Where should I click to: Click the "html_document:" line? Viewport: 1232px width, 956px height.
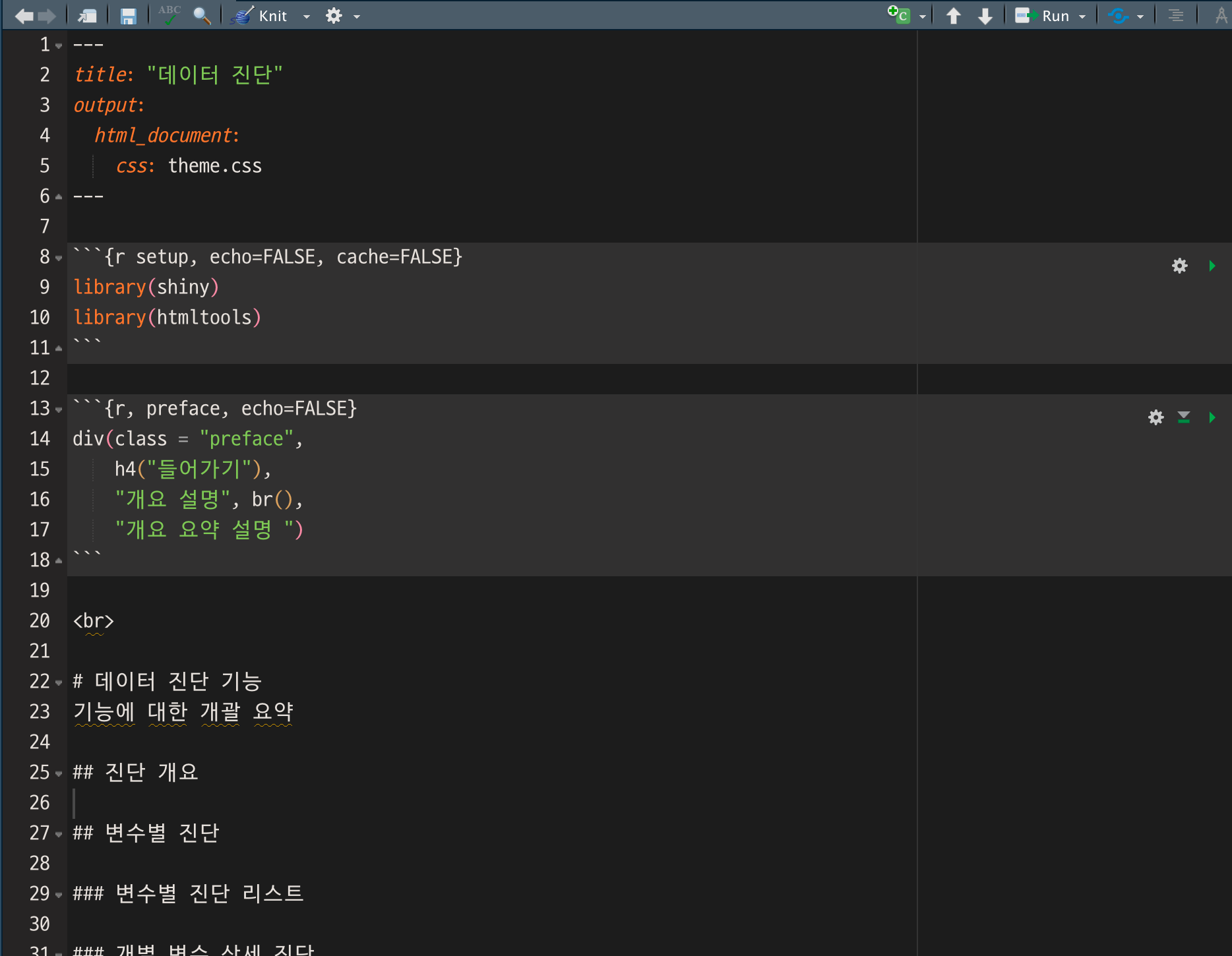(x=167, y=136)
